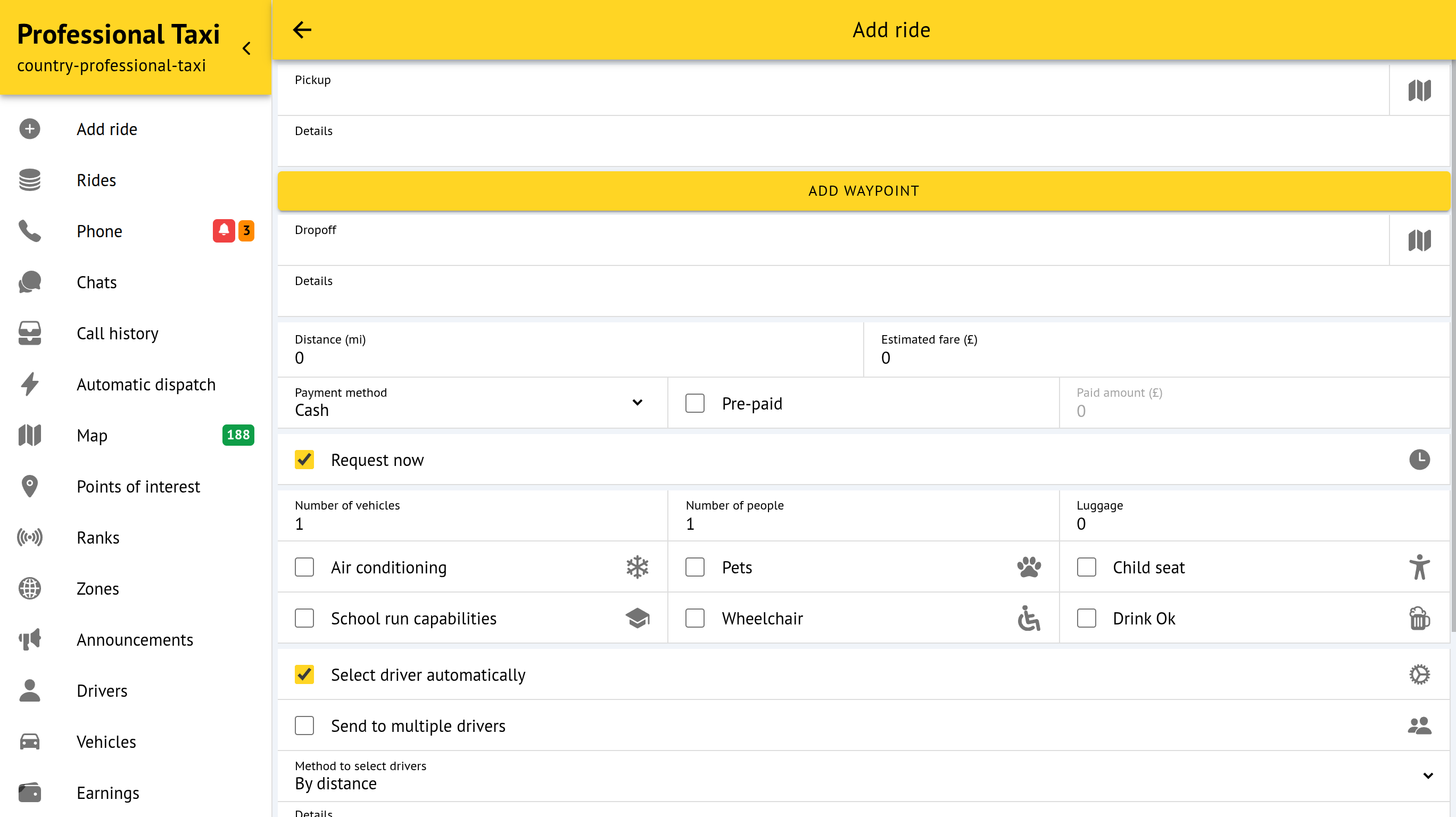Collapse sidebar using the chevron arrow
This screenshot has height=817, width=1456.
(x=246, y=48)
